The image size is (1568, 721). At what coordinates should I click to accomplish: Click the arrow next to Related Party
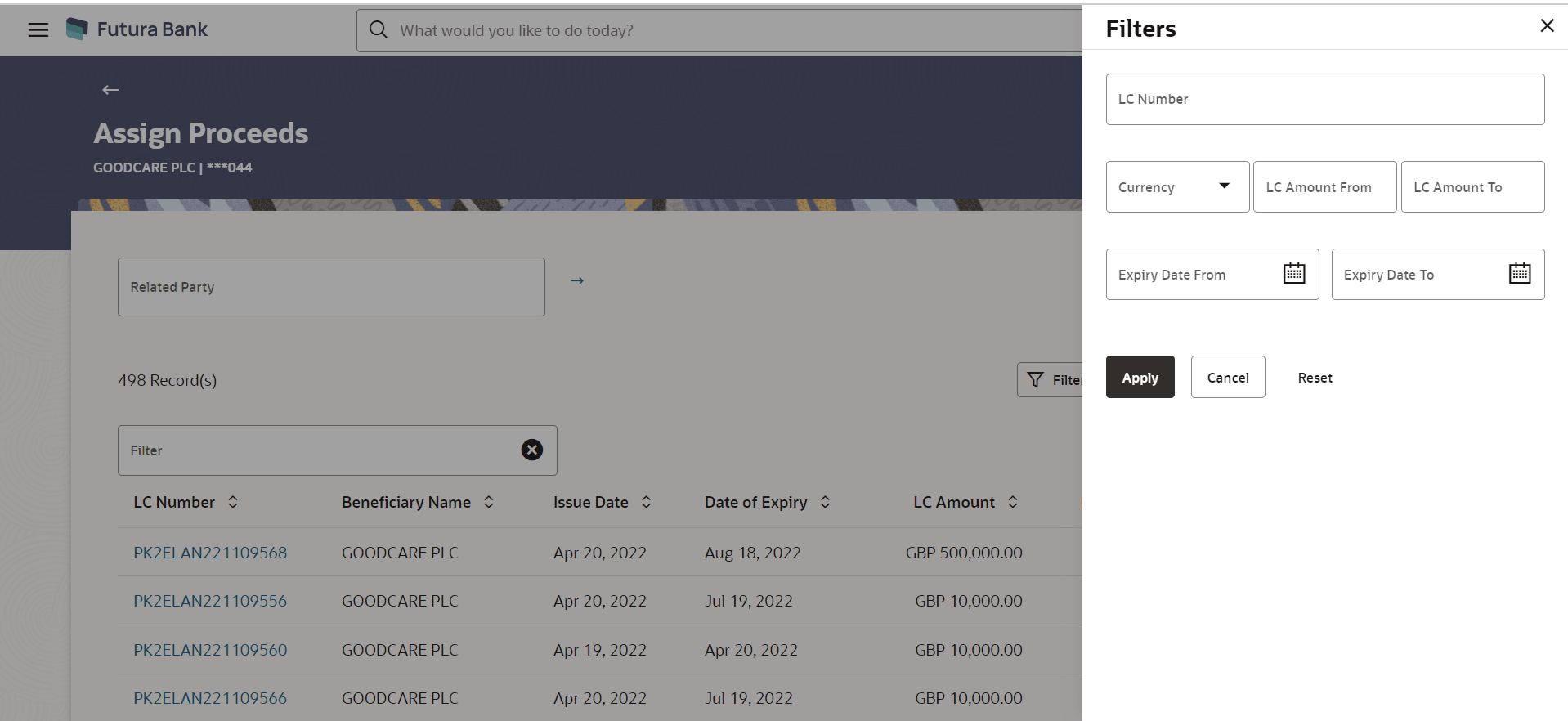577,280
